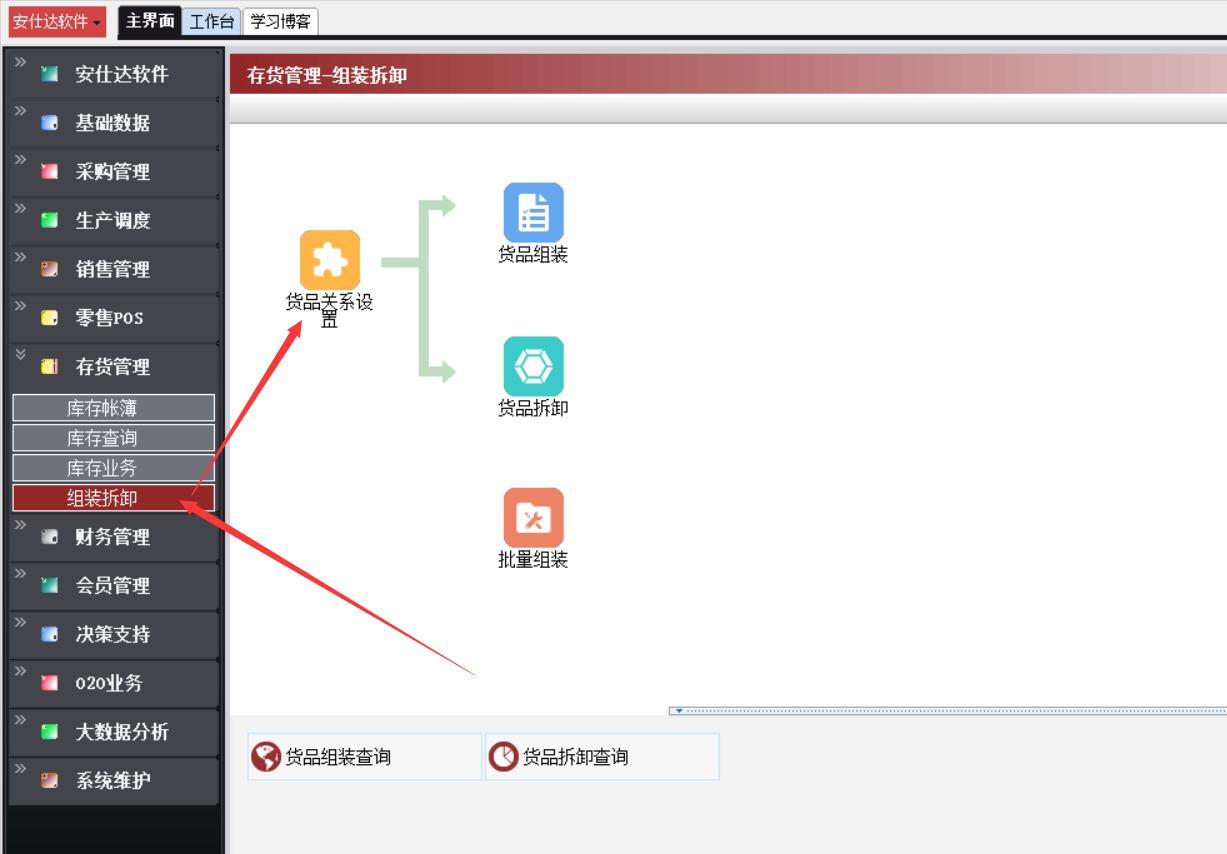The image size is (1227, 854).
Task: Switch to the 工作台 tab
Action: point(211,21)
